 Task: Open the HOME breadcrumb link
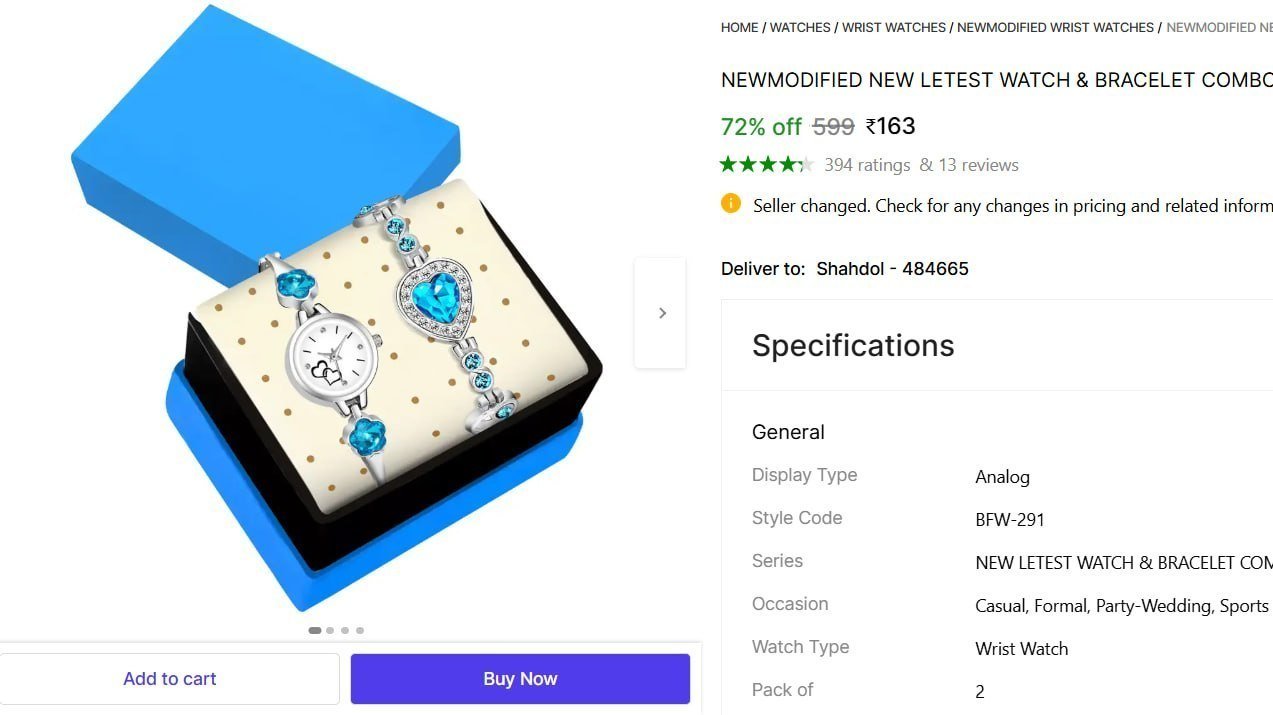(x=739, y=28)
